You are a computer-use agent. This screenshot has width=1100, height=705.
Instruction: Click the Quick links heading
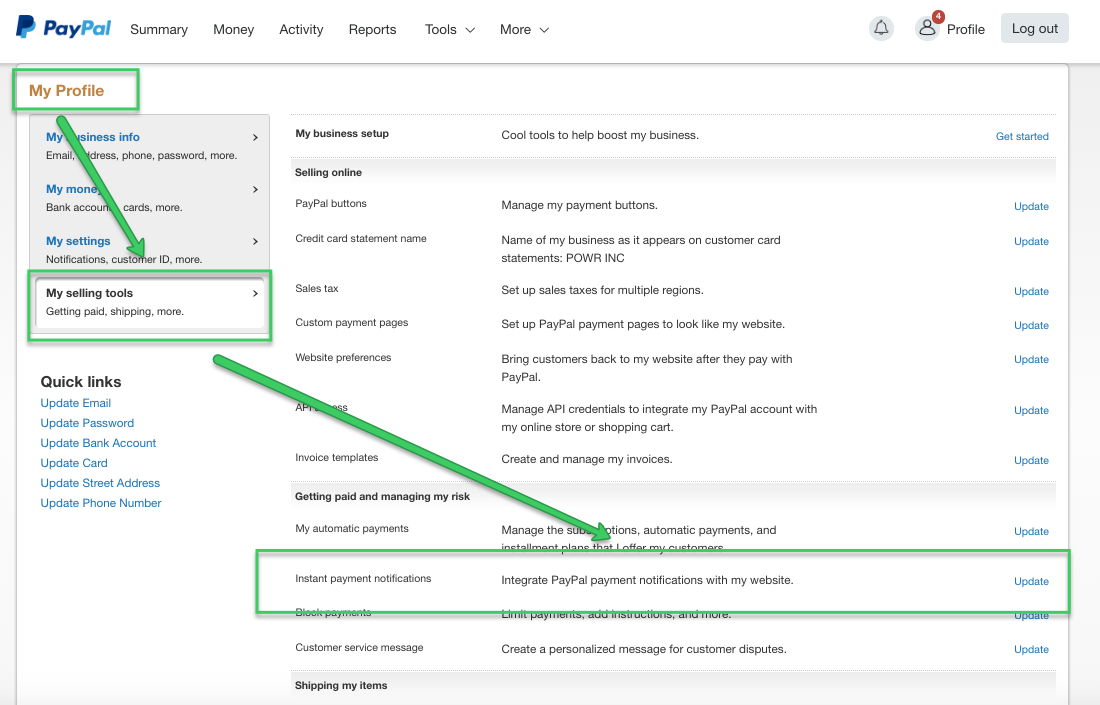pyautogui.click(x=81, y=382)
